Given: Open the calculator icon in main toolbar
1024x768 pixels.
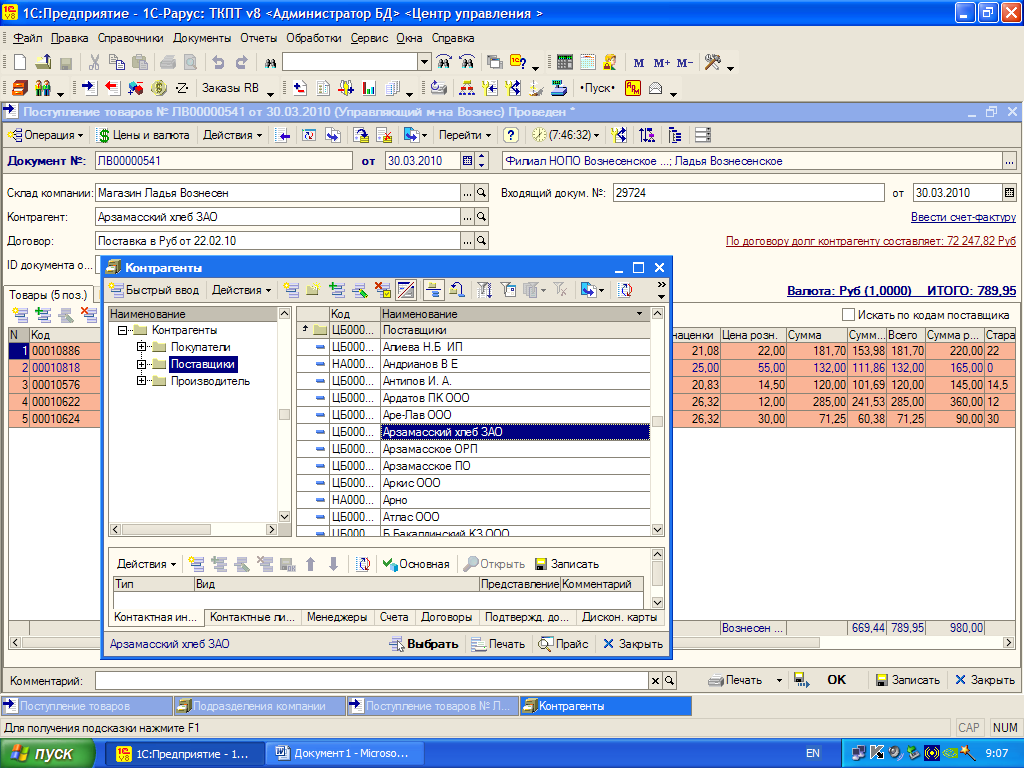Looking at the screenshot, I should click(x=565, y=62).
